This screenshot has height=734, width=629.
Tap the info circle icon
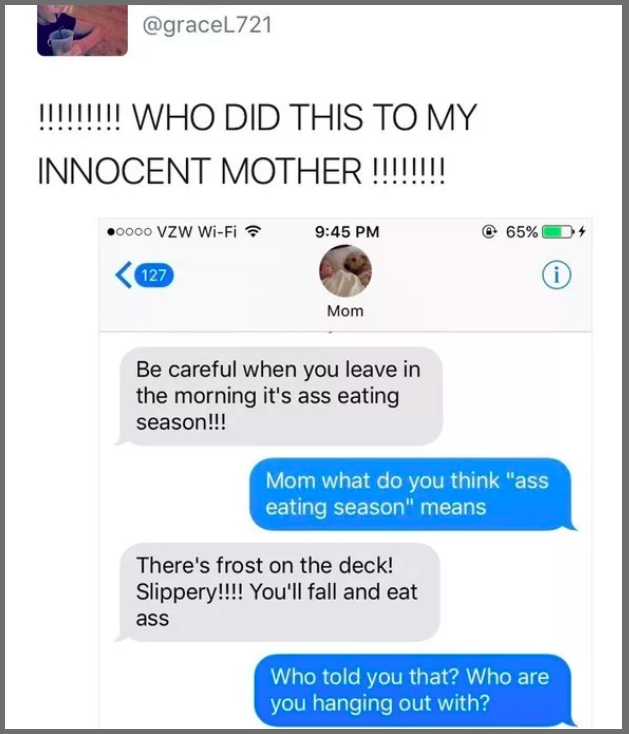(556, 275)
